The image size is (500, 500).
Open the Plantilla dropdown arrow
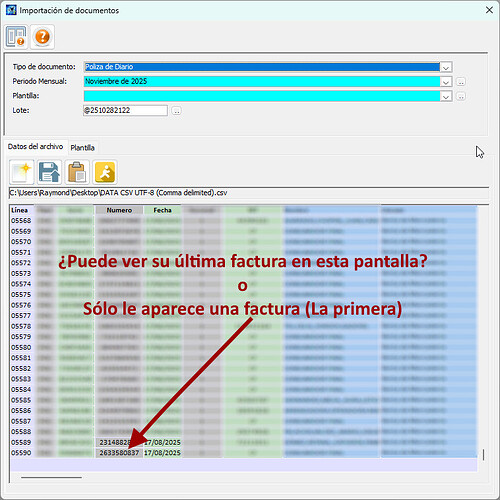click(x=446, y=96)
